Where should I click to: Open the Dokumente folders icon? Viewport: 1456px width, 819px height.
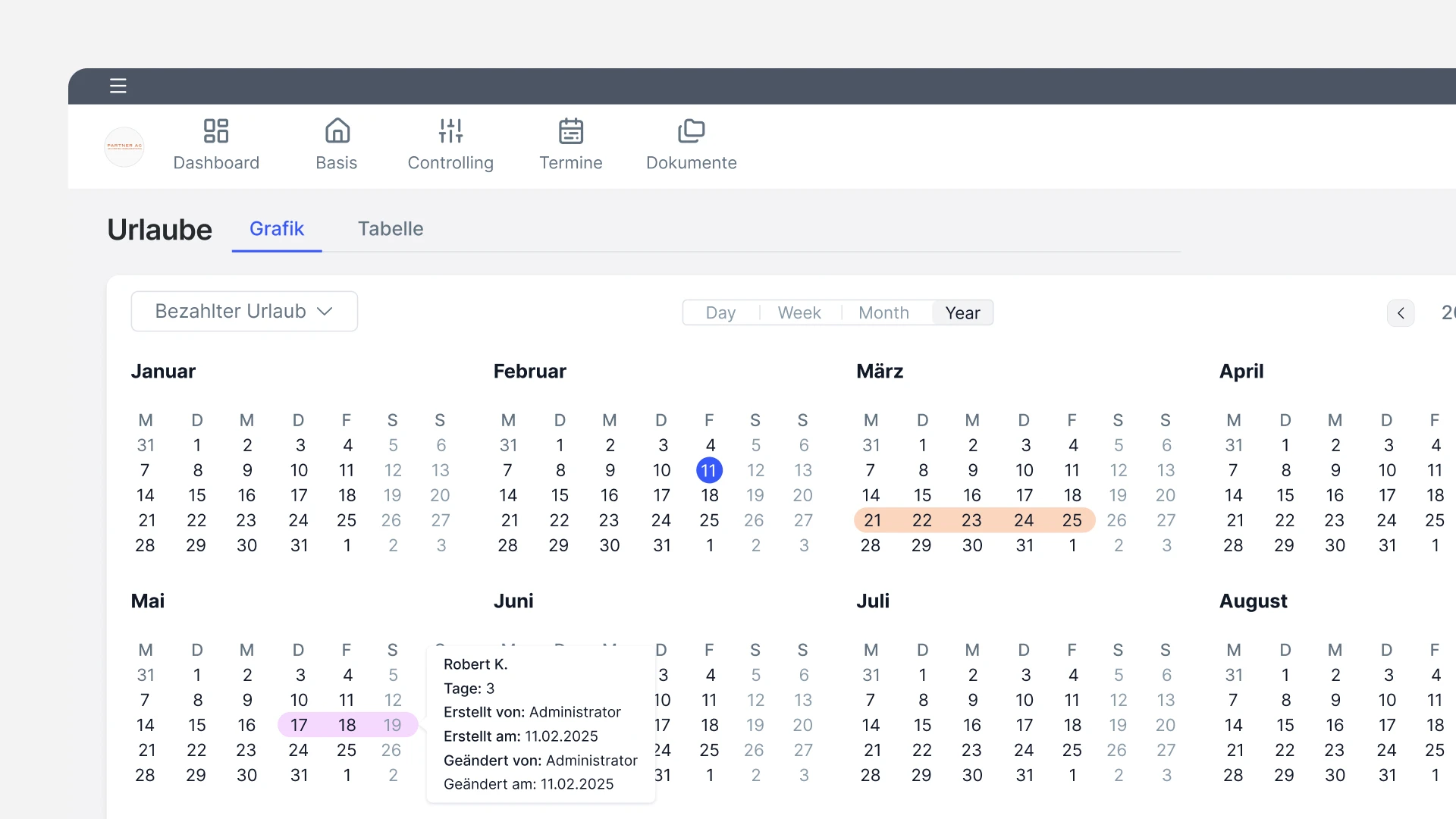click(x=691, y=131)
